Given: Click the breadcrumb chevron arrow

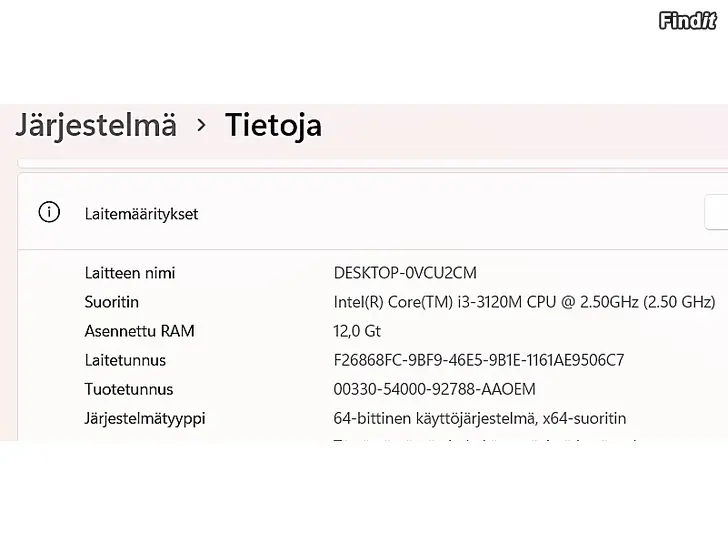Looking at the screenshot, I should tap(201, 126).
